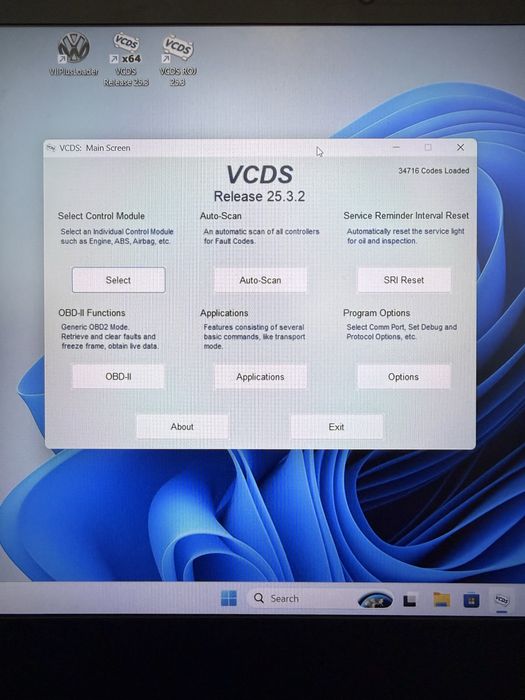Click the 'OBD-II Functions' heading
This screenshot has height=700, width=525.
pos(92,312)
